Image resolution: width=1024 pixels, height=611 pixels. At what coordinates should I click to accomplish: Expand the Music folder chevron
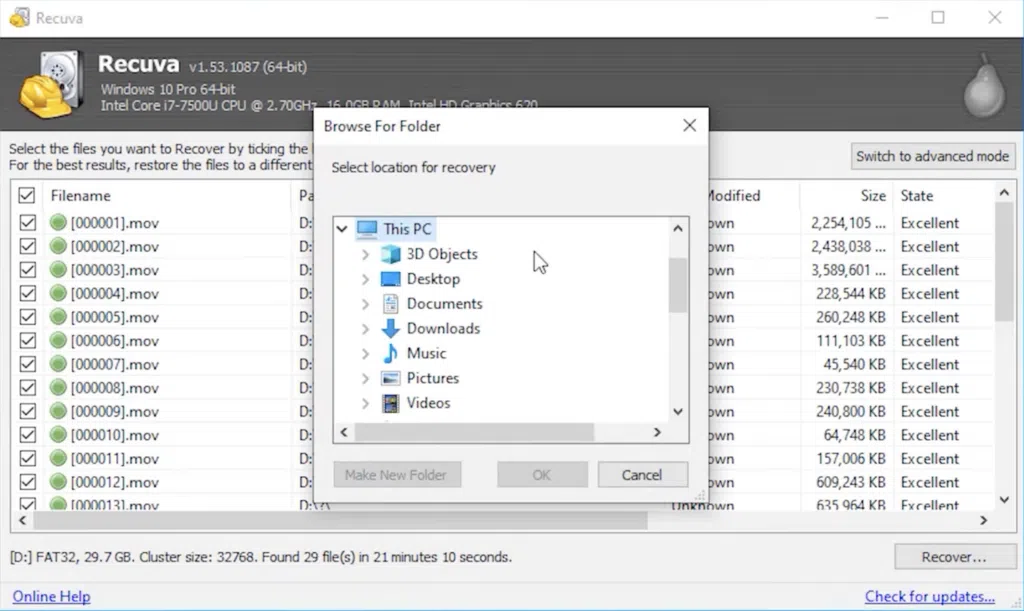tap(365, 354)
